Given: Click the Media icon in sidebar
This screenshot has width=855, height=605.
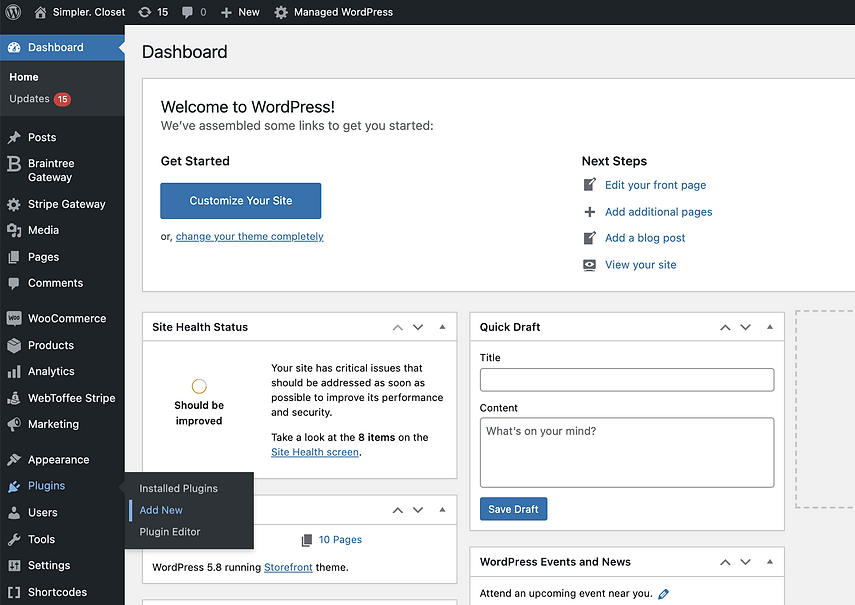Looking at the screenshot, I should click(x=14, y=231).
